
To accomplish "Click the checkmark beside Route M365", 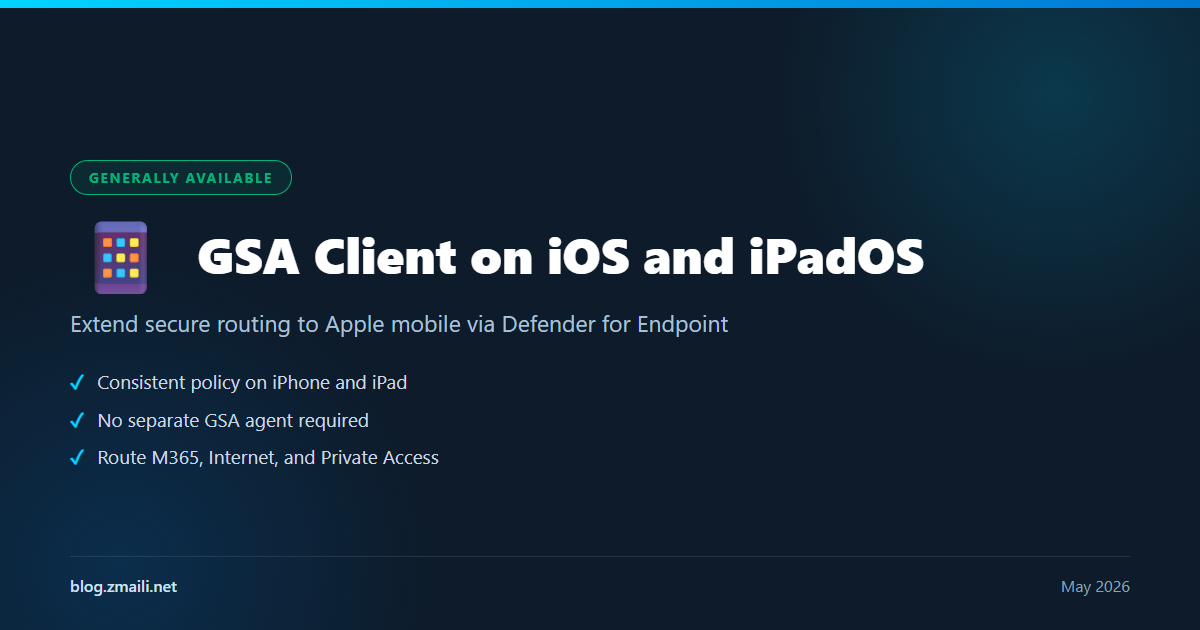I will coord(76,458).
